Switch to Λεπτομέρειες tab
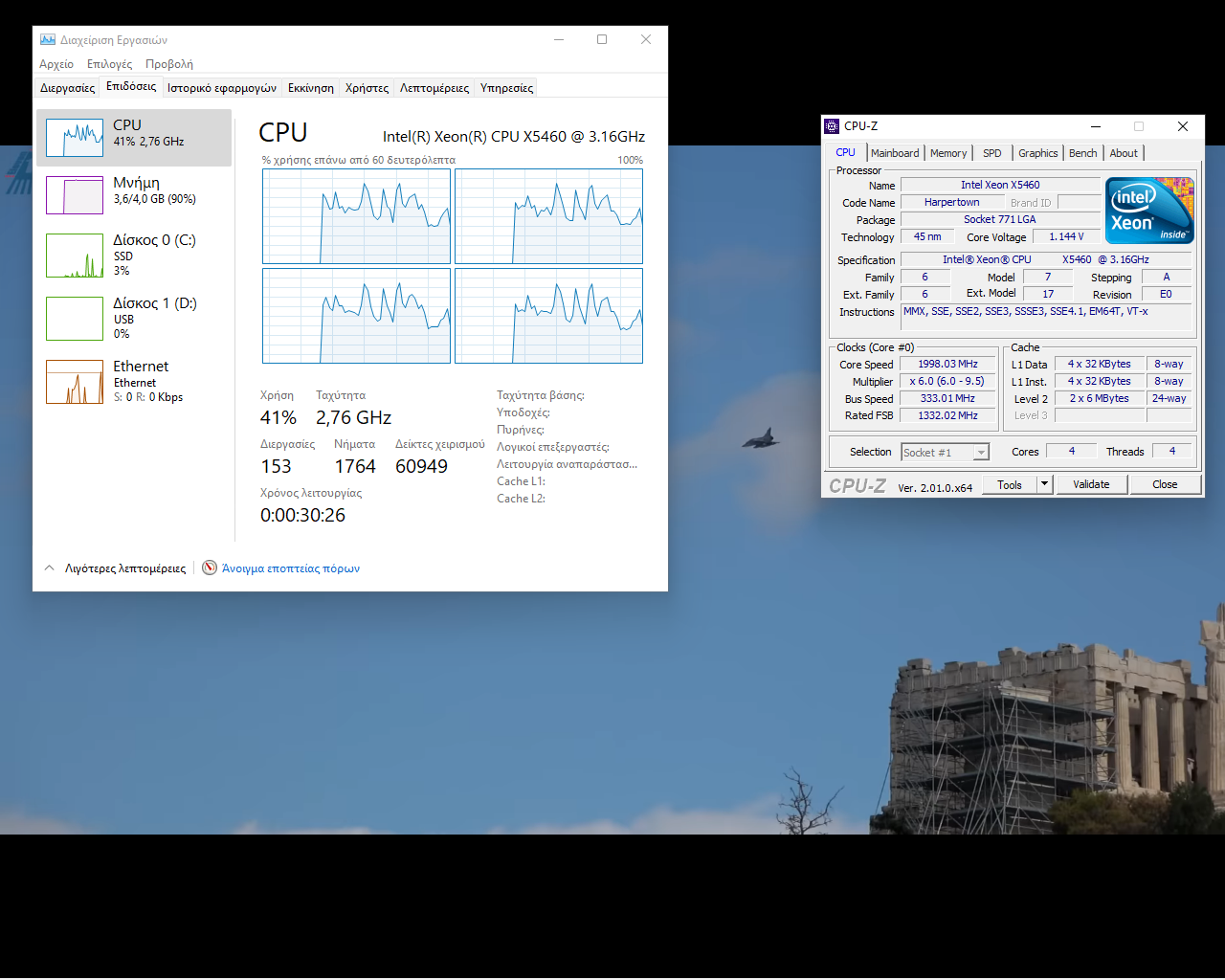Image resolution: width=1225 pixels, height=980 pixels. click(x=434, y=88)
